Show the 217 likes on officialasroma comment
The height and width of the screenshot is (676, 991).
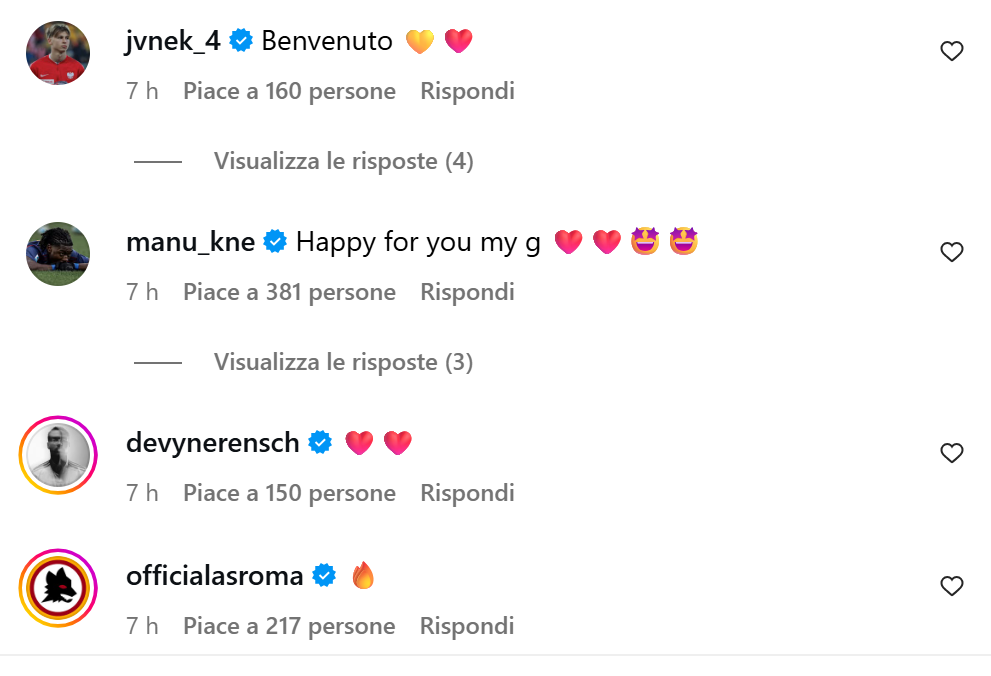point(289,627)
